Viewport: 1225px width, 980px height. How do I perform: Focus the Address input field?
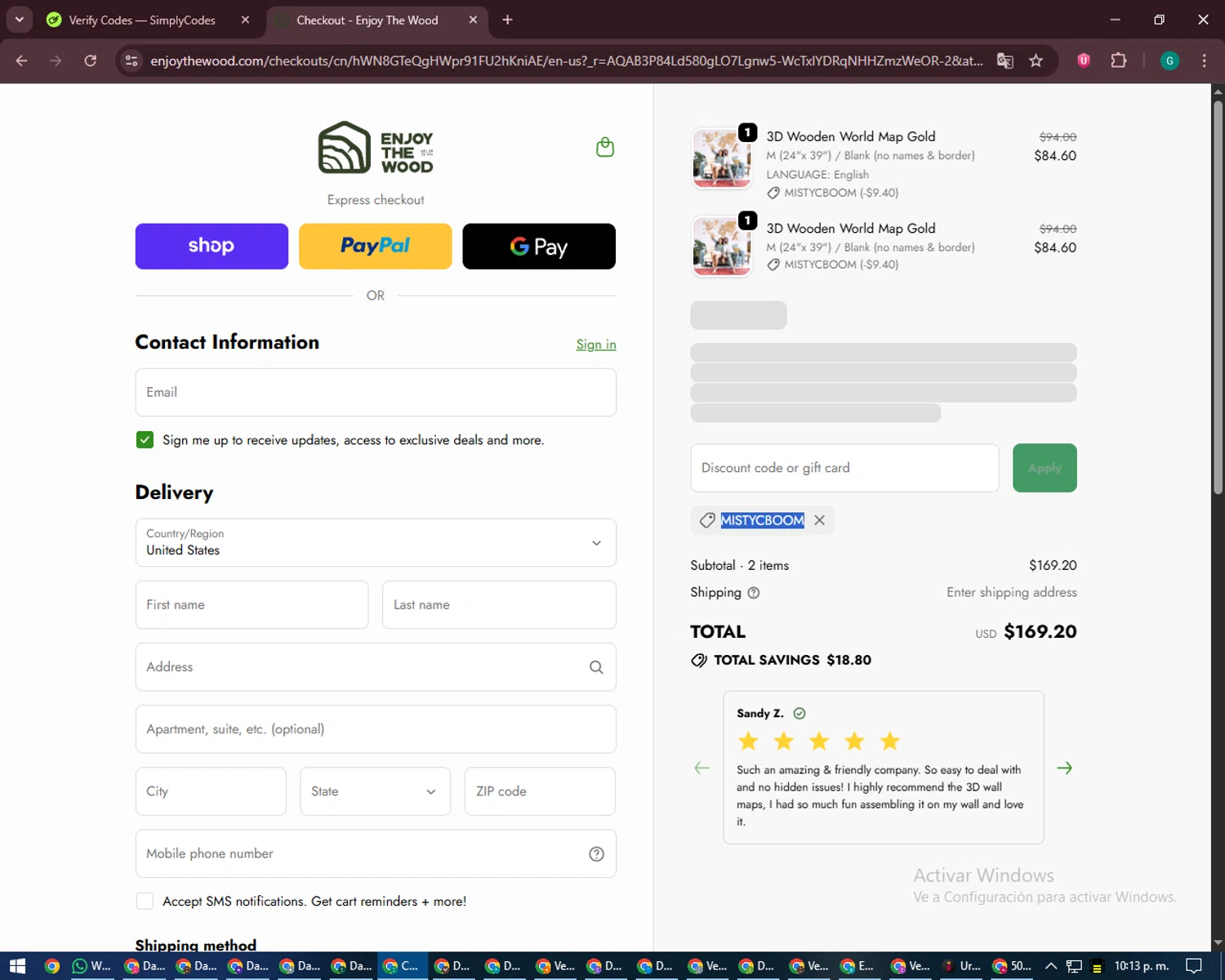(x=376, y=667)
